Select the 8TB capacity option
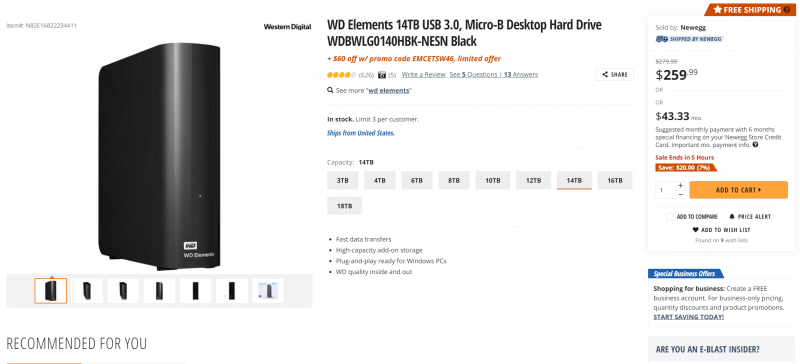The image size is (800, 364). tap(454, 181)
